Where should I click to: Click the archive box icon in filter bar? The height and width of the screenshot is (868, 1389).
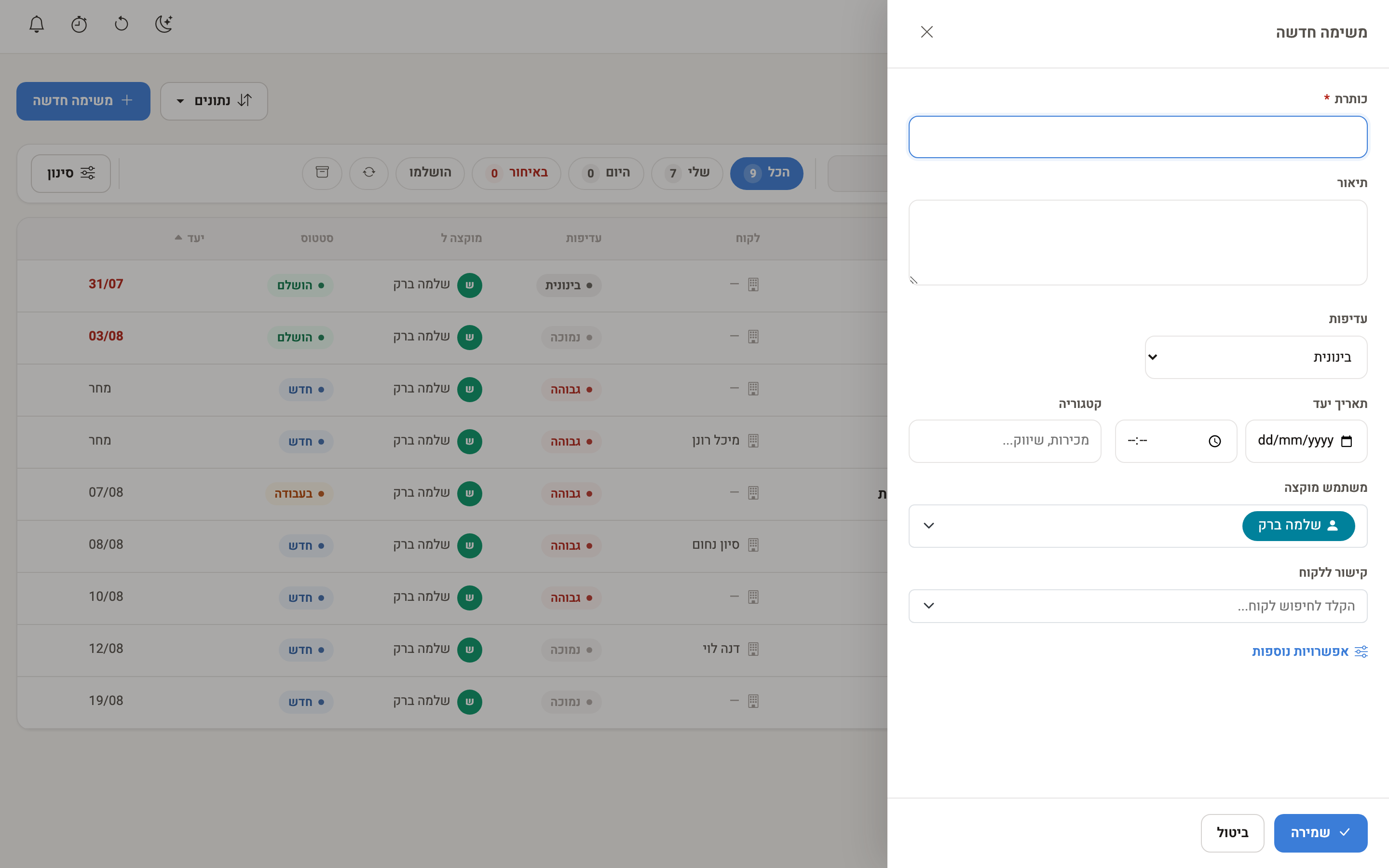(x=322, y=173)
